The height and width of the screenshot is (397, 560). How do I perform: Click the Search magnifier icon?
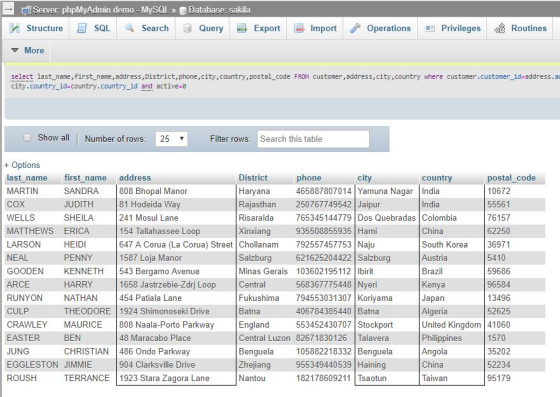pyautogui.click(x=129, y=28)
